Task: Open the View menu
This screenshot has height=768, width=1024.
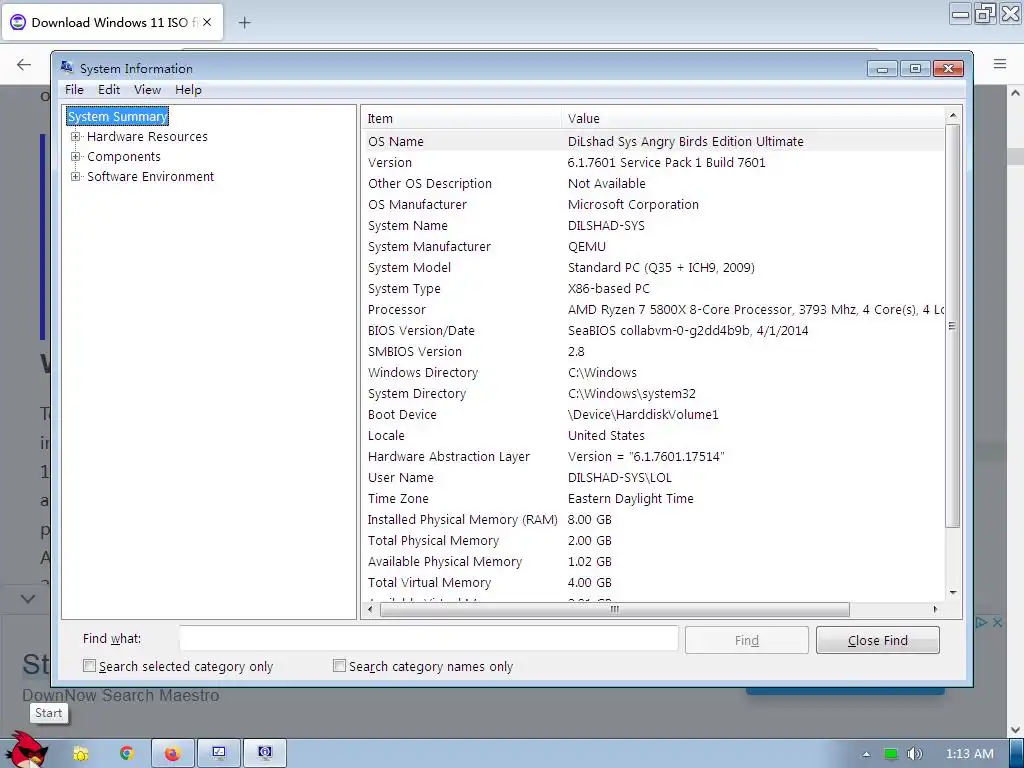Action: click(x=148, y=89)
